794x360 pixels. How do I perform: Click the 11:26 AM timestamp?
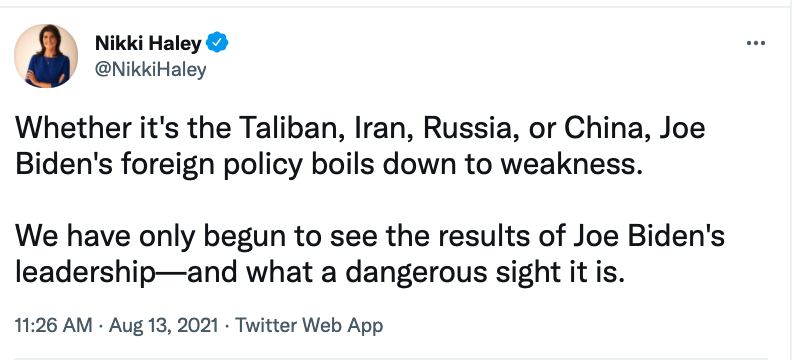(54, 325)
